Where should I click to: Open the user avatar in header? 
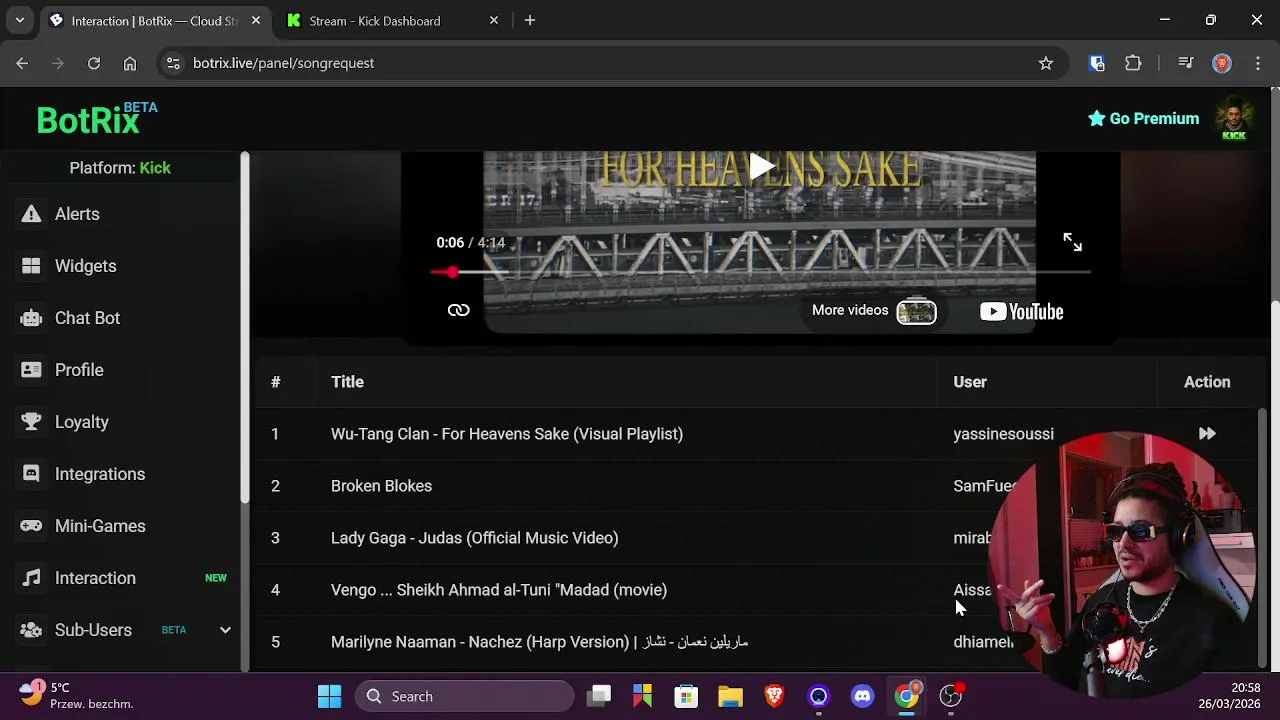point(1234,118)
